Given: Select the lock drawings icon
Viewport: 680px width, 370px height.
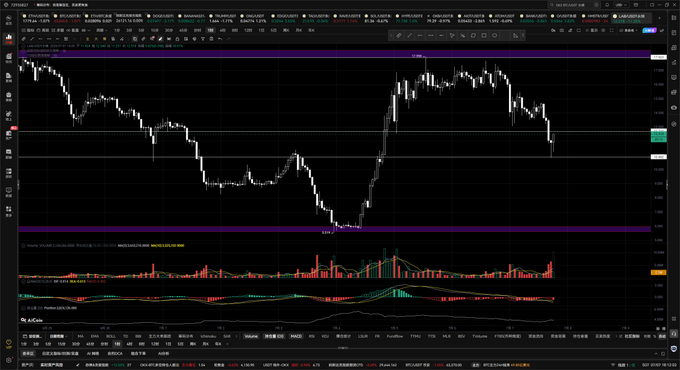Looking at the screenshot, I should (177, 39).
